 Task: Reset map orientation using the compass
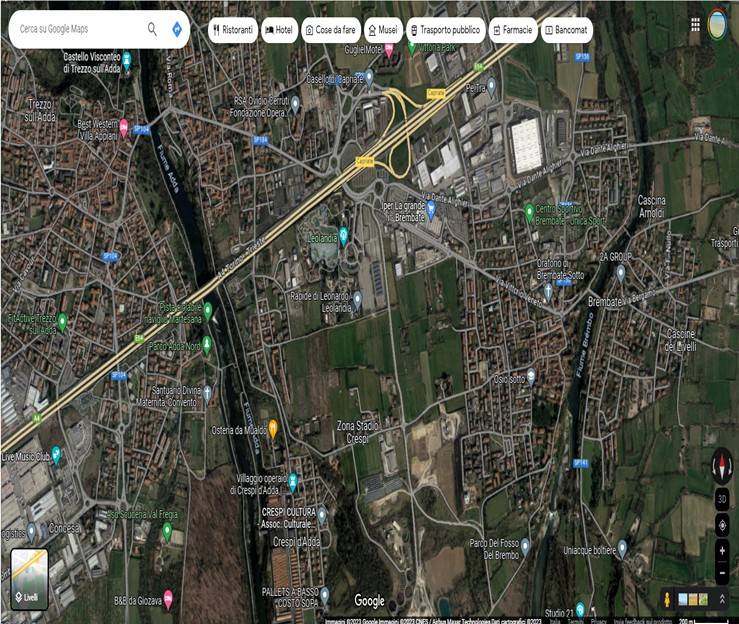(722, 465)
